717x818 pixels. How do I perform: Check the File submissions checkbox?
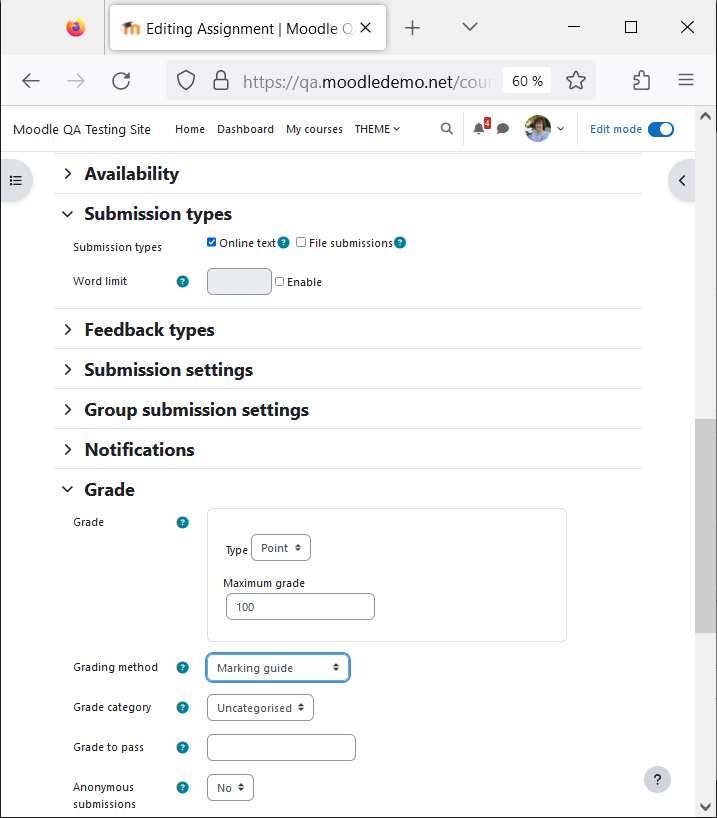tap(301, 242)
